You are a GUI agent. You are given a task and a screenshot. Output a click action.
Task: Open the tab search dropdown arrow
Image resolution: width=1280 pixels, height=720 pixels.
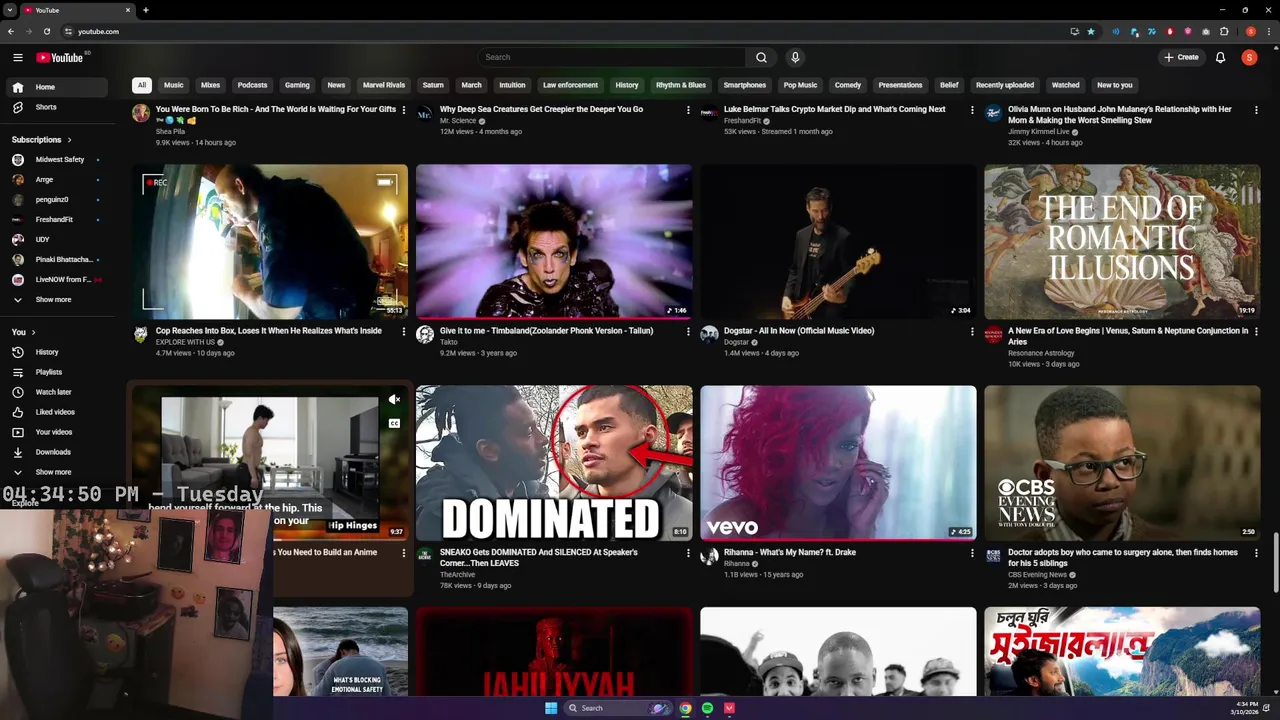pyautogui.click(x=10, y=10)
